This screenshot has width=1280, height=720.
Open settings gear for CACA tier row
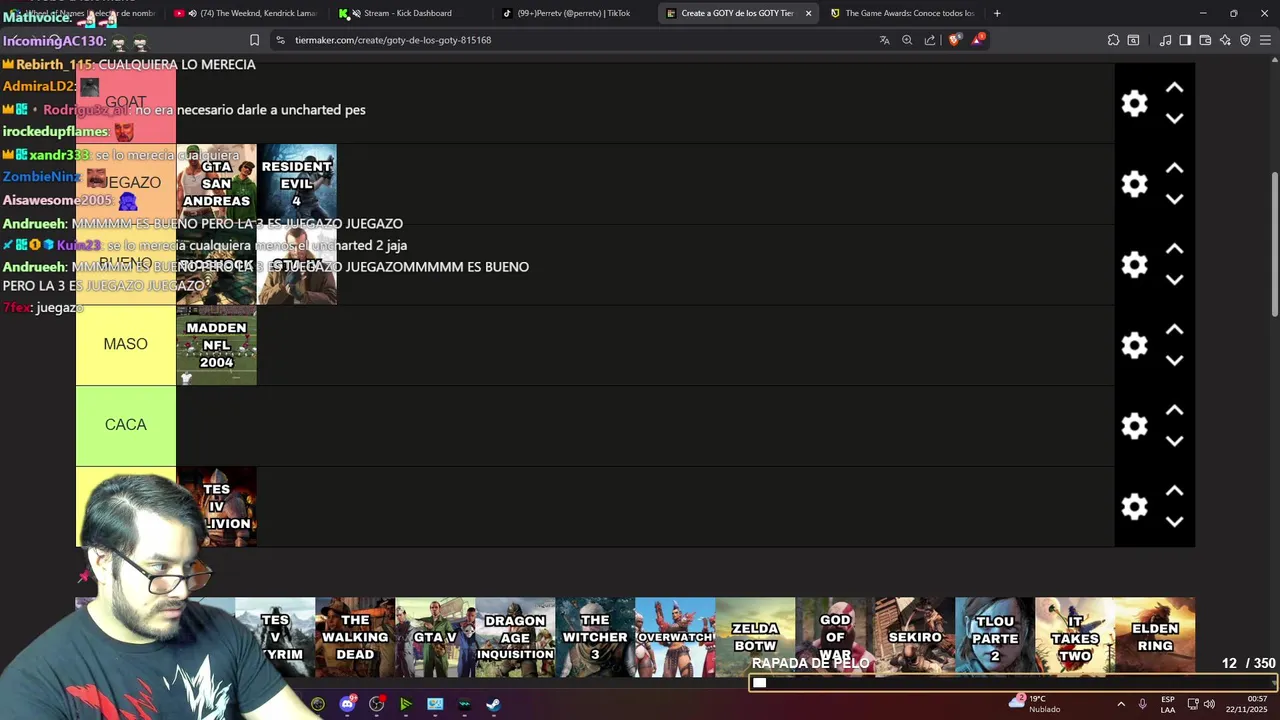1134,426
